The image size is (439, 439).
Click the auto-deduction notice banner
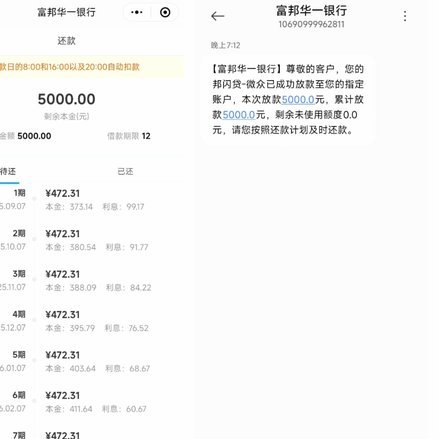point(92,67)
